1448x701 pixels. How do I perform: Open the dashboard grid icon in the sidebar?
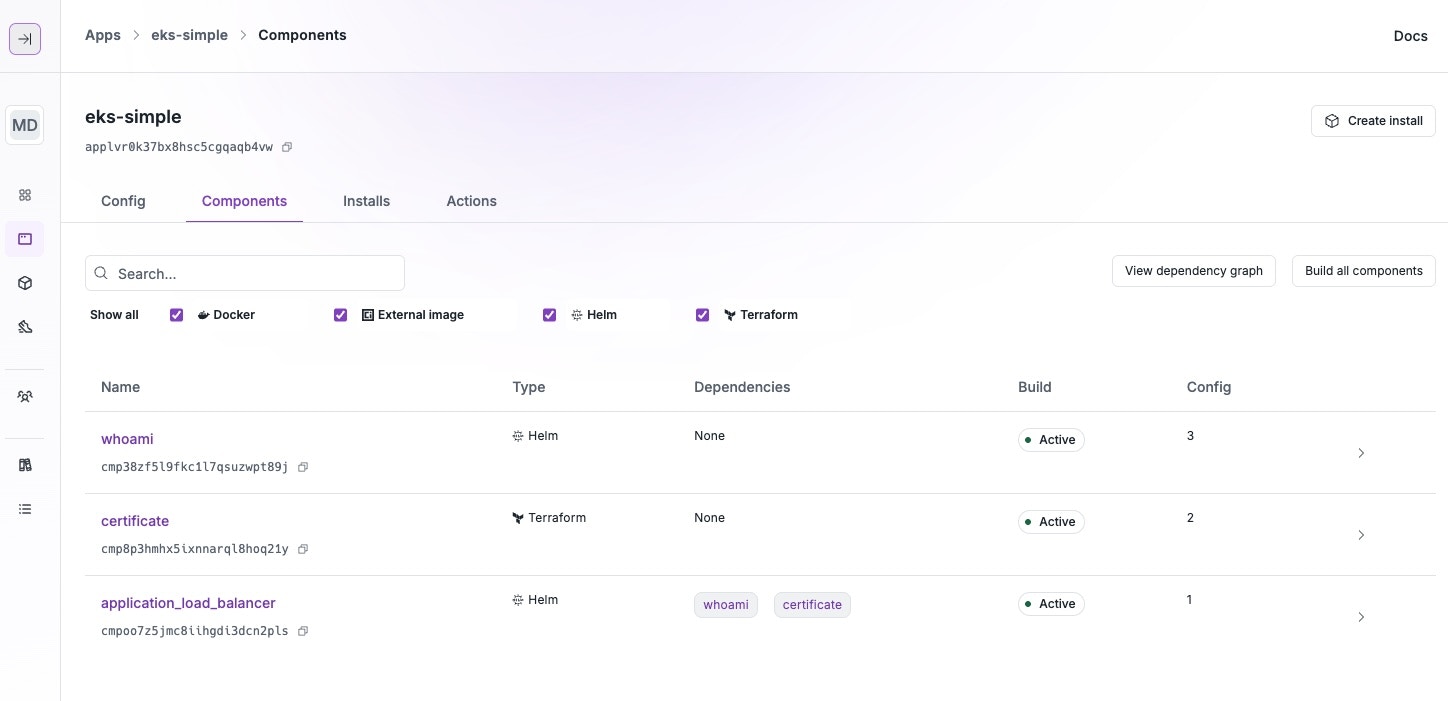(x=25, y=195)
